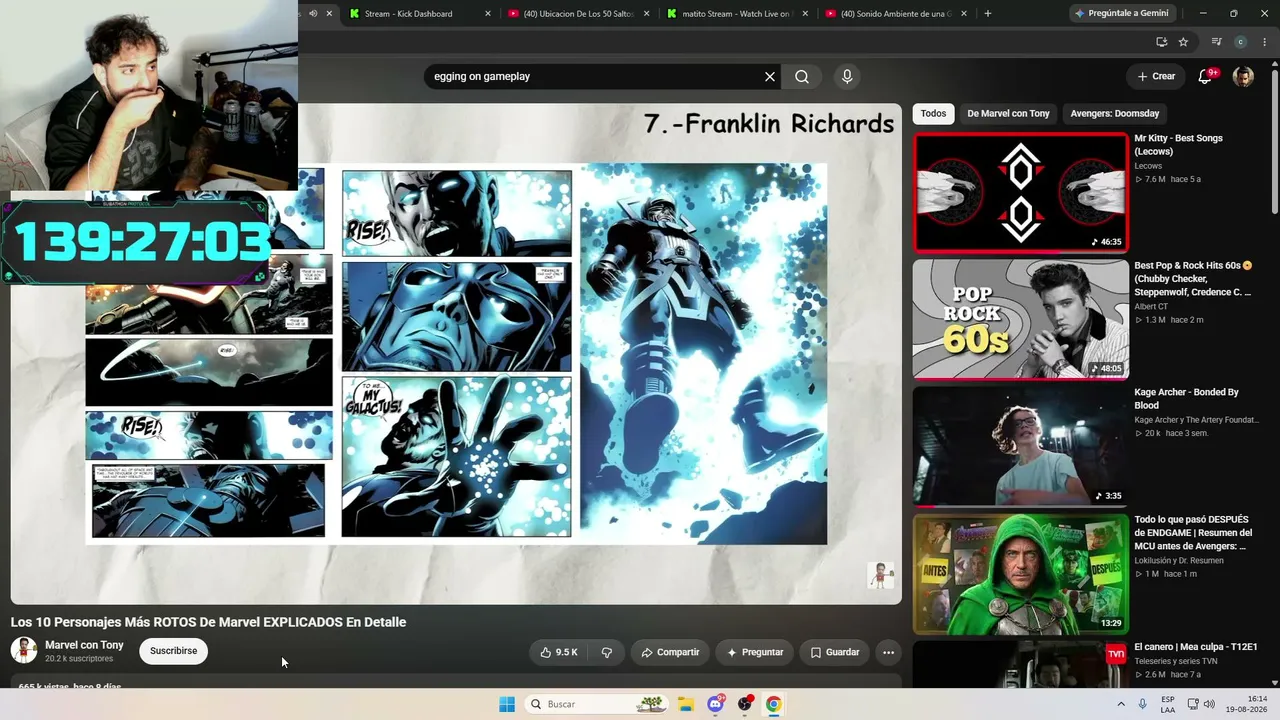This screenshot has width=1280, height=720.
Task: Open El canero Mea culpa video thumbnail
Action: [1020, 664]
